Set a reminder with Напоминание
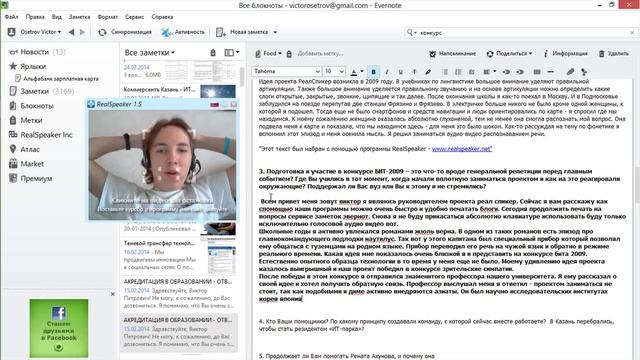The width and height of the screenshot is (640, 360). tap(453, 53)
